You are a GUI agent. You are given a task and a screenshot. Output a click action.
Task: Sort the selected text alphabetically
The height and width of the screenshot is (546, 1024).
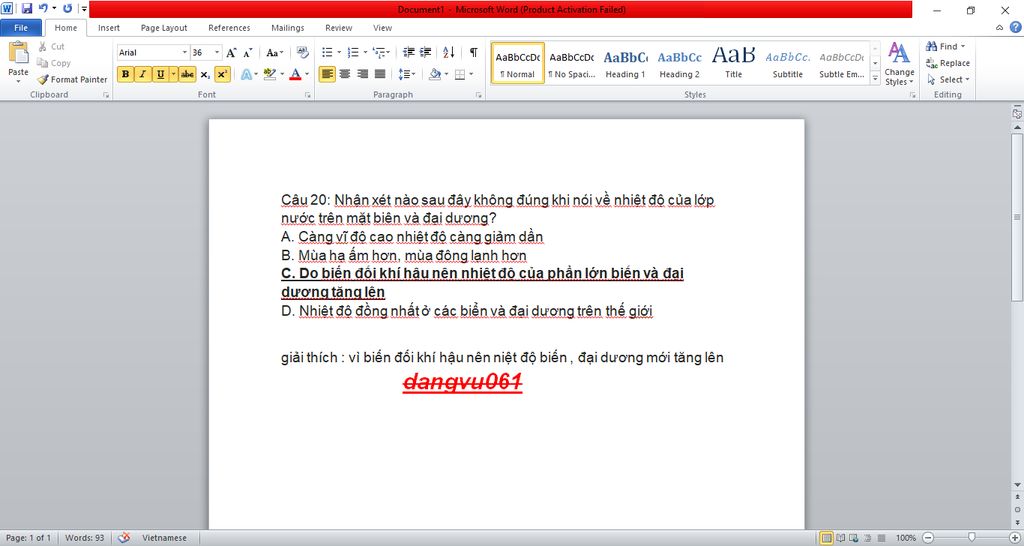tap(449, 53)
